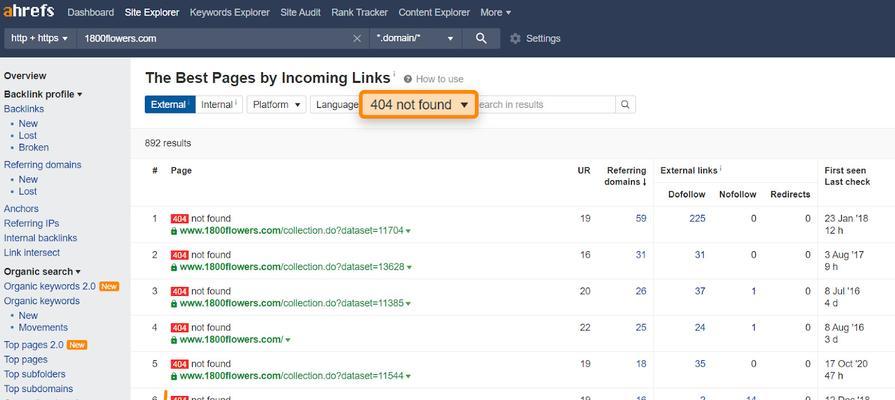The height and width of the screenshot is (400, 895).
Task: Click referring domains value 59 in row 1
Action: pos(641,219)
